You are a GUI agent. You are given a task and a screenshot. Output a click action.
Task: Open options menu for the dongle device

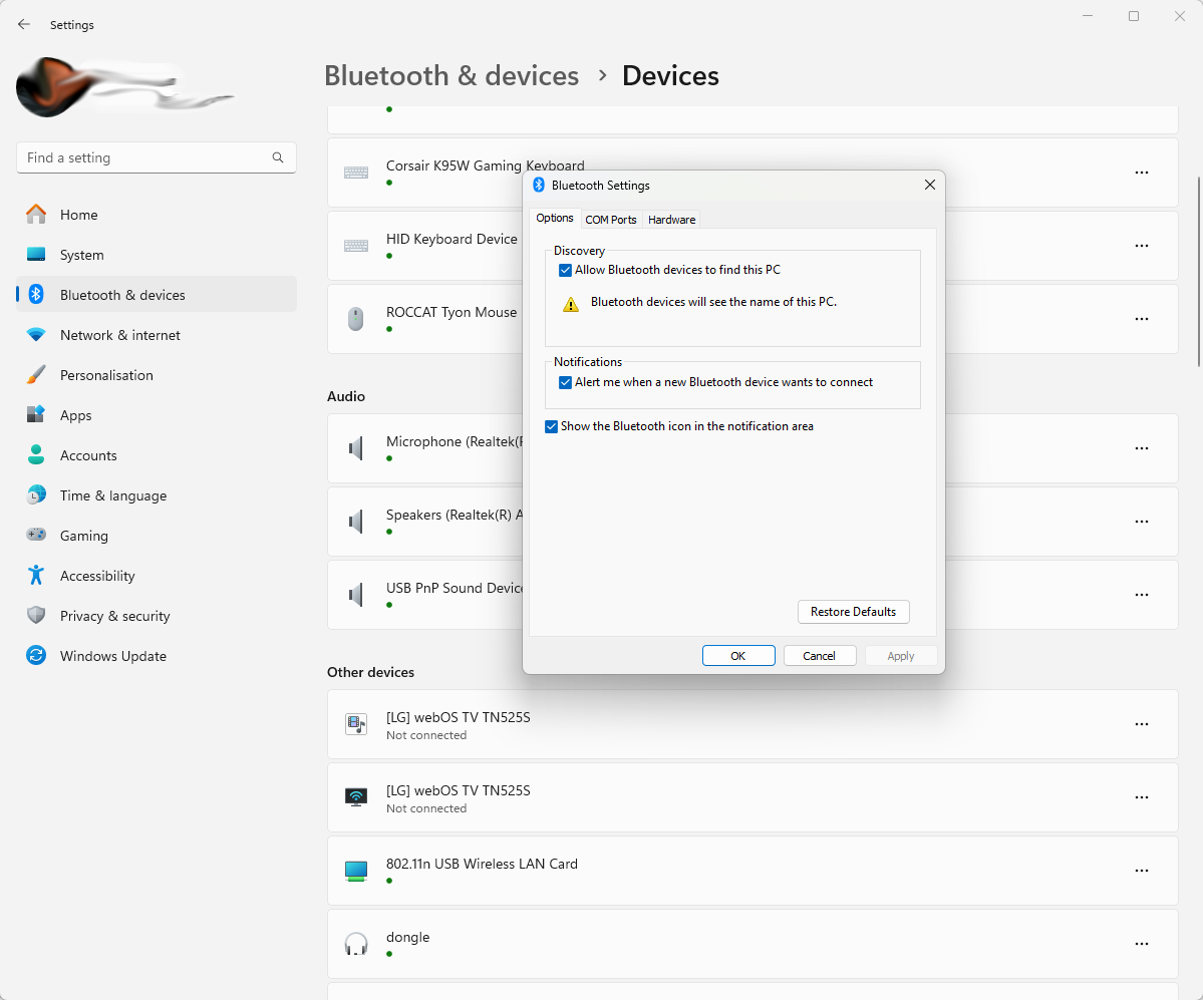point(1141,943)
